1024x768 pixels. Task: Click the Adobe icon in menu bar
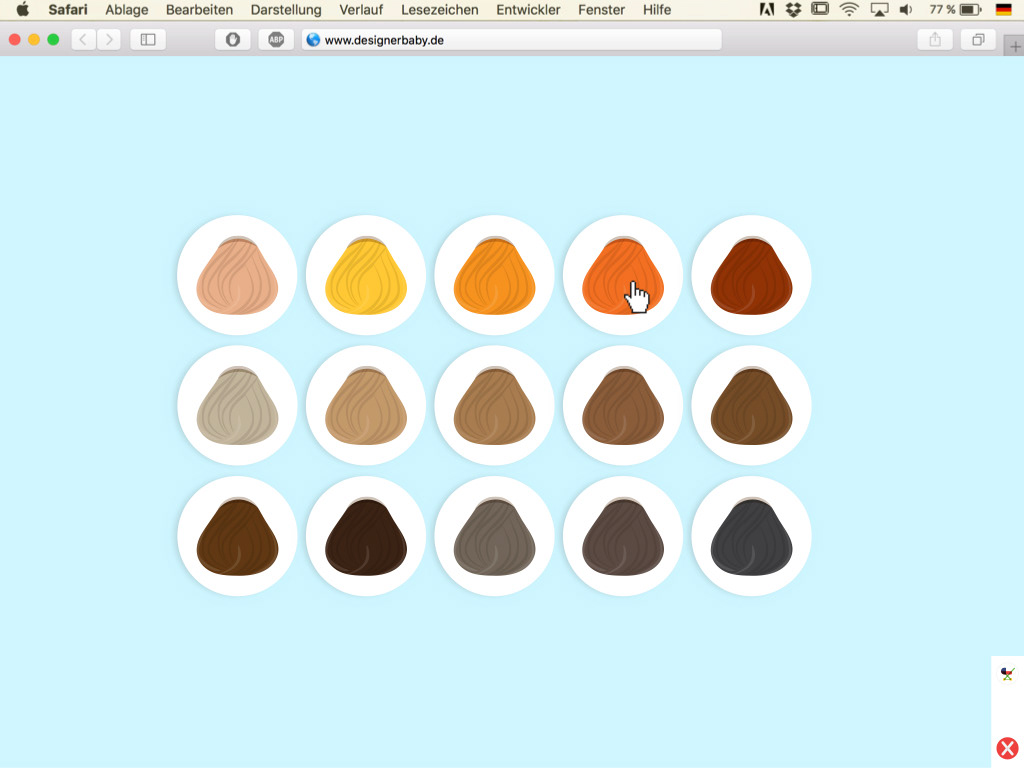click(x=767, y=10)
